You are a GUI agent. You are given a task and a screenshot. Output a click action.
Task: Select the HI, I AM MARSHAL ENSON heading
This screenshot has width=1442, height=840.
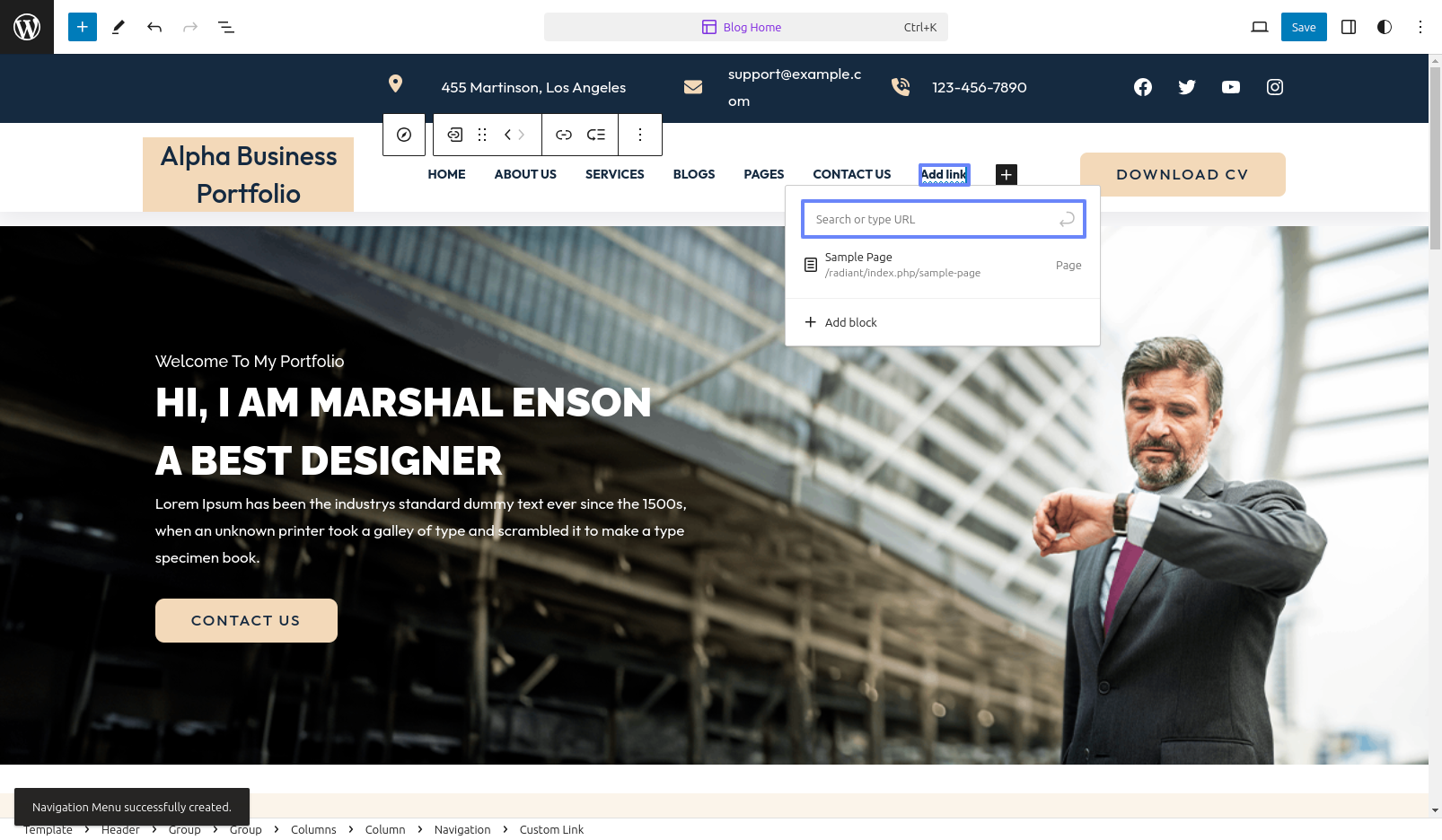pos(403,402)
